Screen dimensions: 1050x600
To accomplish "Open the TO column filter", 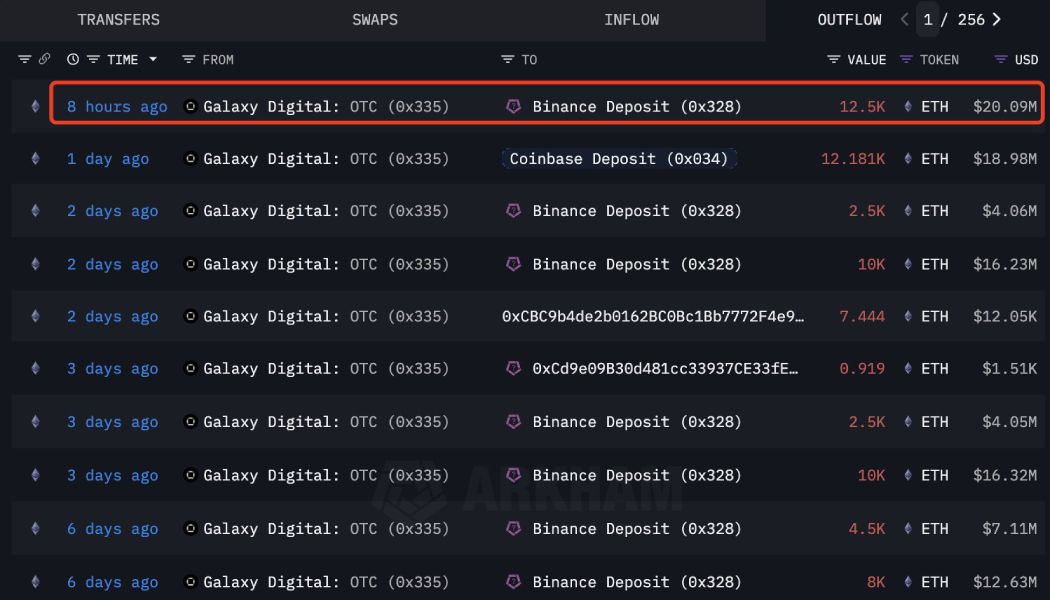I will [508, 60].
